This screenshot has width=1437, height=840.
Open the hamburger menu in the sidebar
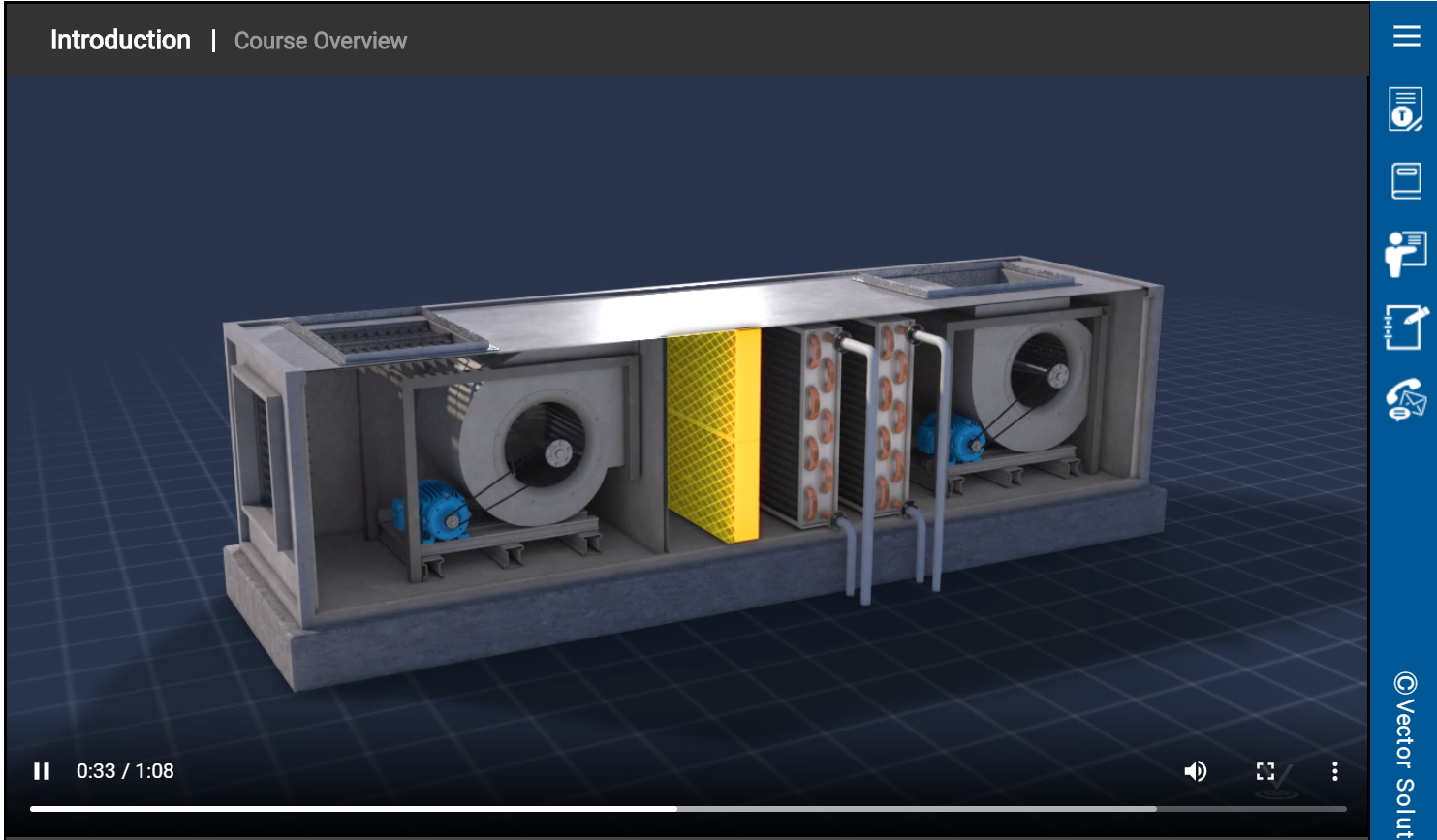[x=1406, y=36]
